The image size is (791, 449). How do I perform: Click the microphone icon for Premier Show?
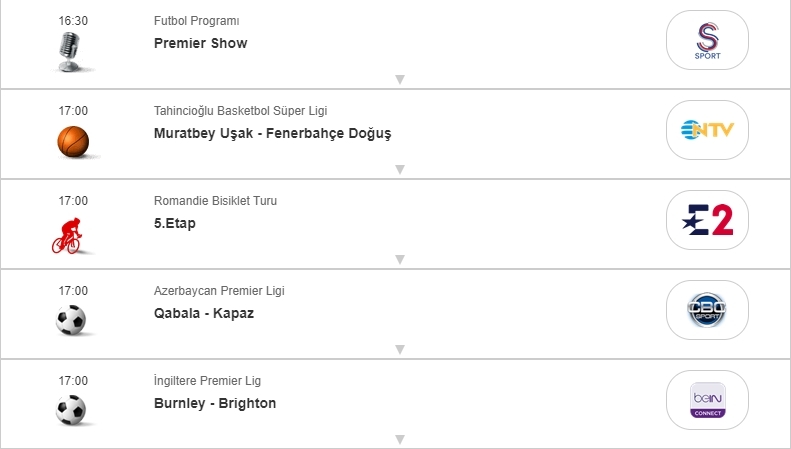(x=71, y=51)
